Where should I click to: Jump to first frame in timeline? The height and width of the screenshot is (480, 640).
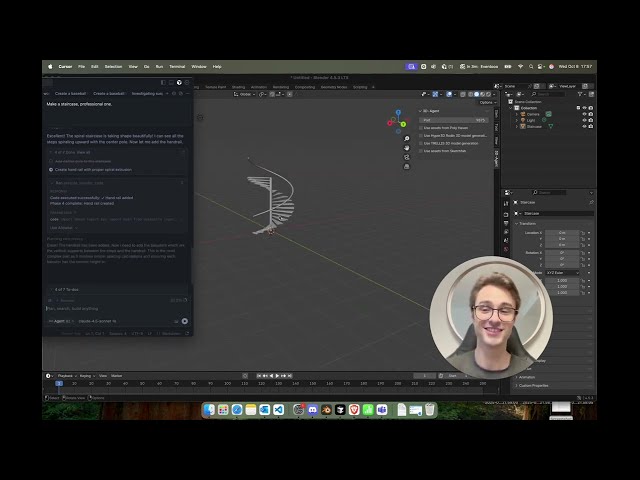(259, 376)
